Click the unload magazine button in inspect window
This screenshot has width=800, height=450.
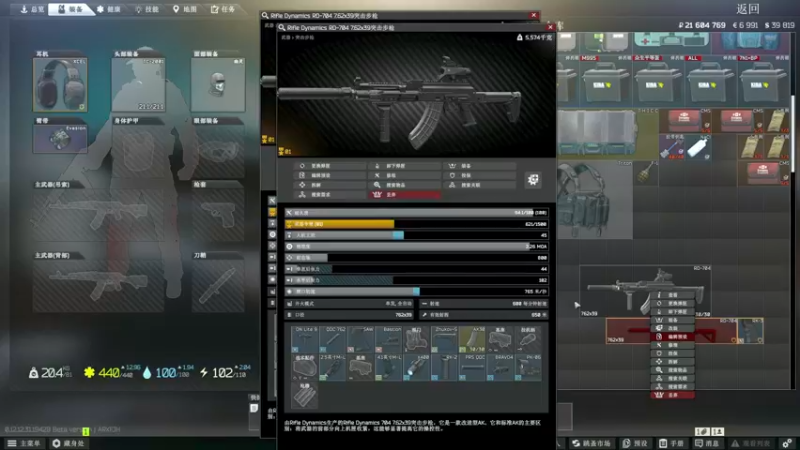pyautogui.click(x=404, y=166)
